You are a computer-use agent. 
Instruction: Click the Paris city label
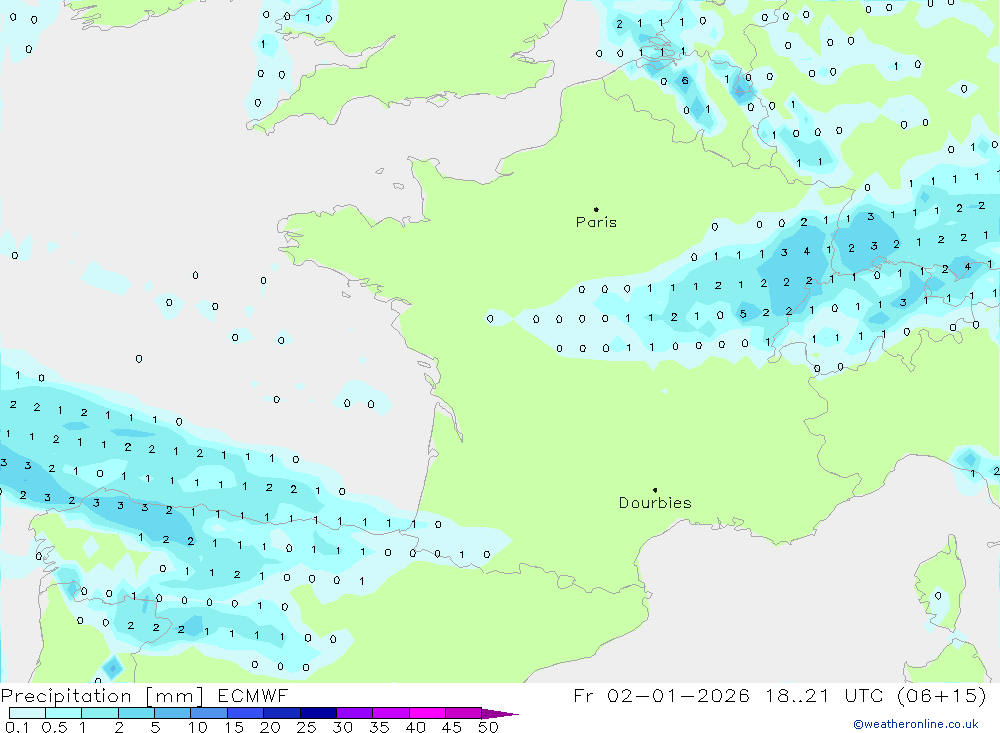coord(596,222)
